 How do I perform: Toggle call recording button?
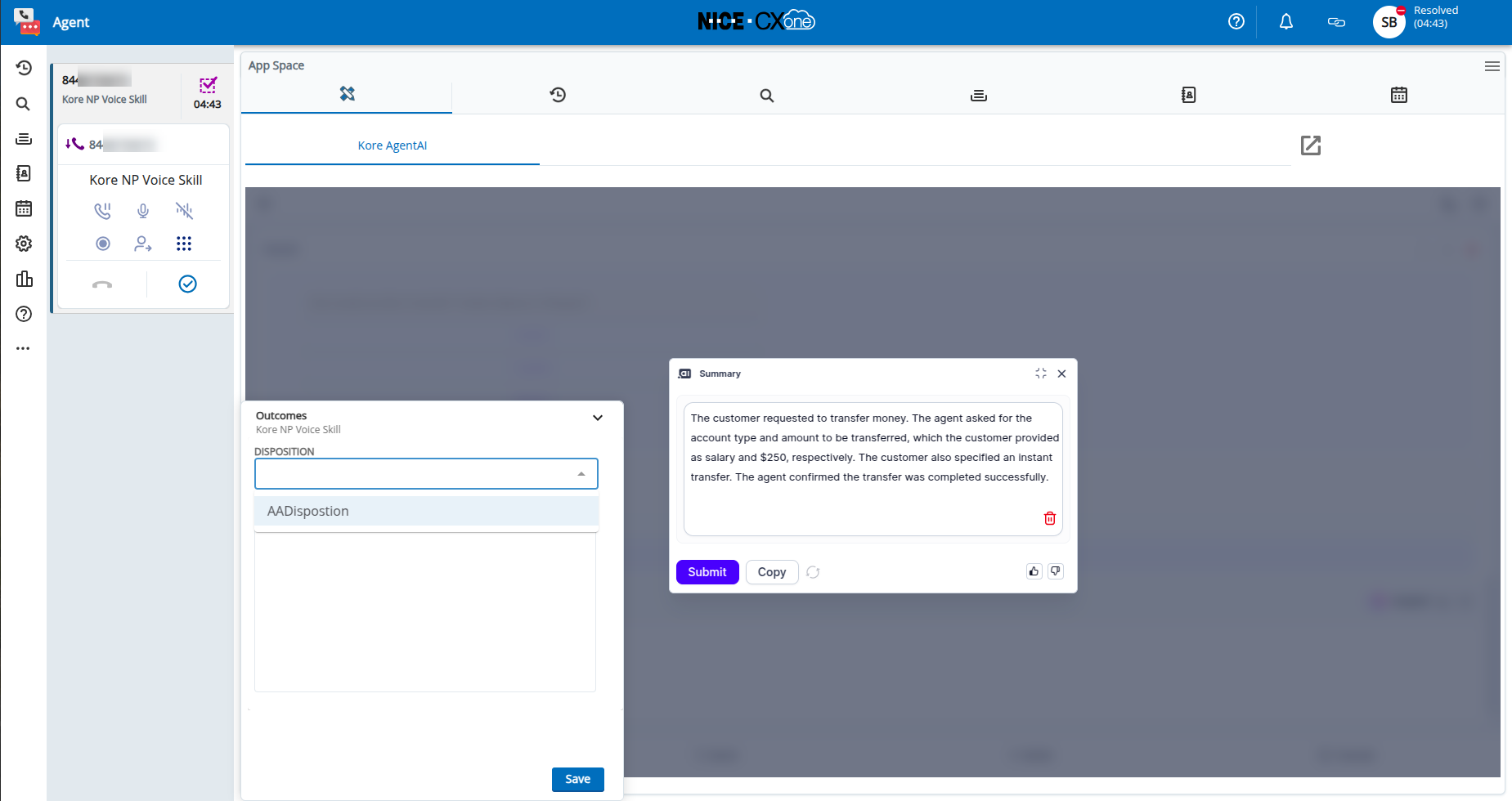coord(103,244)
